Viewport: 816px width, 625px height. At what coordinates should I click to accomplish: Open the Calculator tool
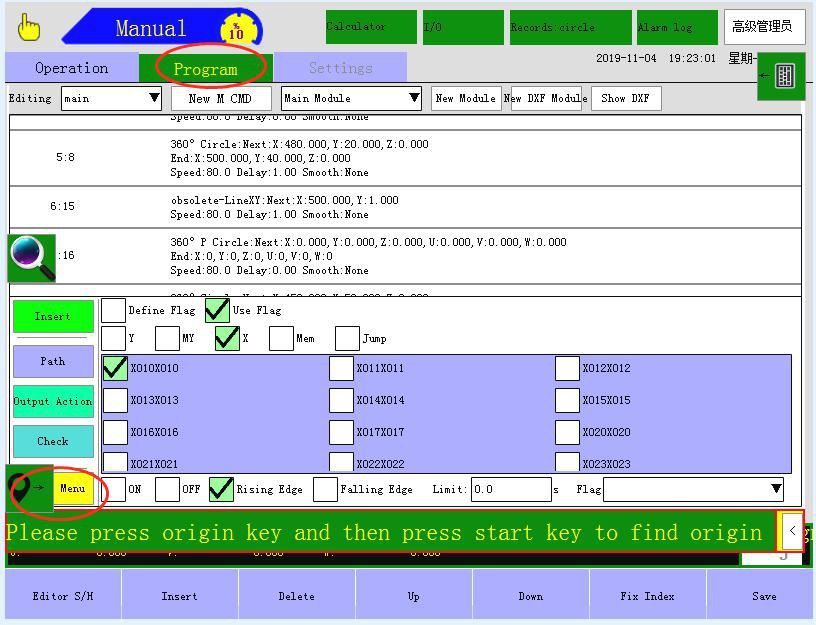click(x=370, y=27)
